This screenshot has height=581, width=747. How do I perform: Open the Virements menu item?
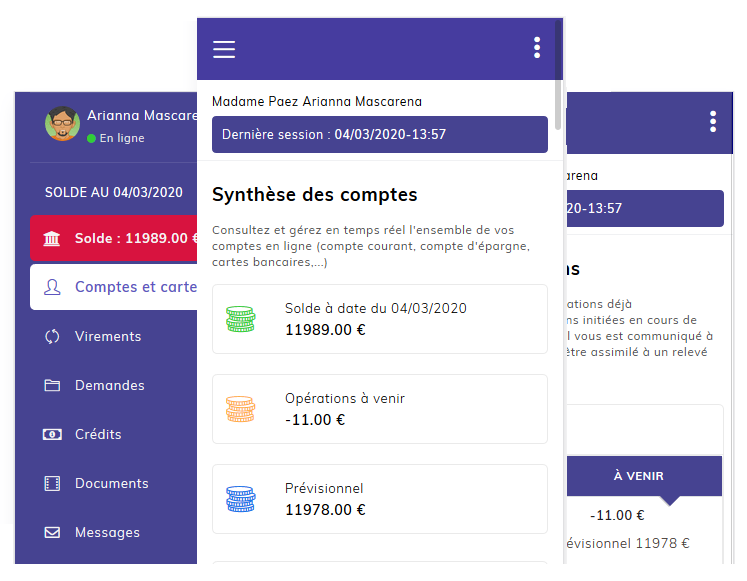108,337
